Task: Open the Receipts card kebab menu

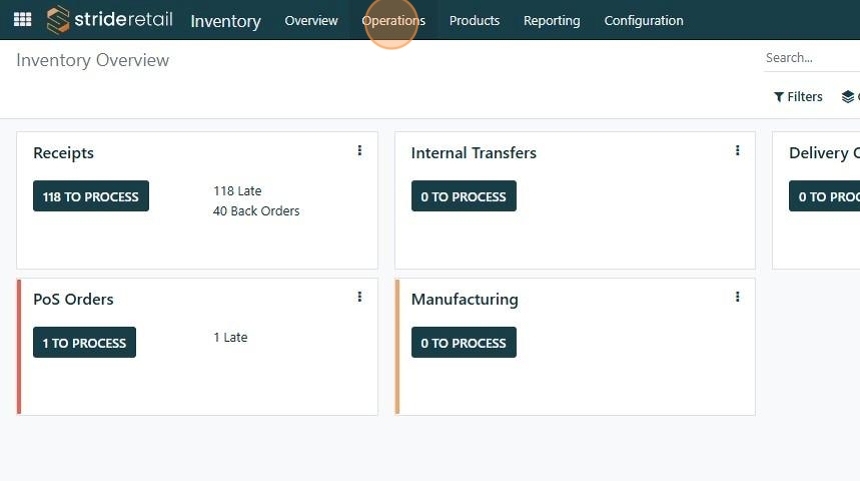Action: coord(360,151)
